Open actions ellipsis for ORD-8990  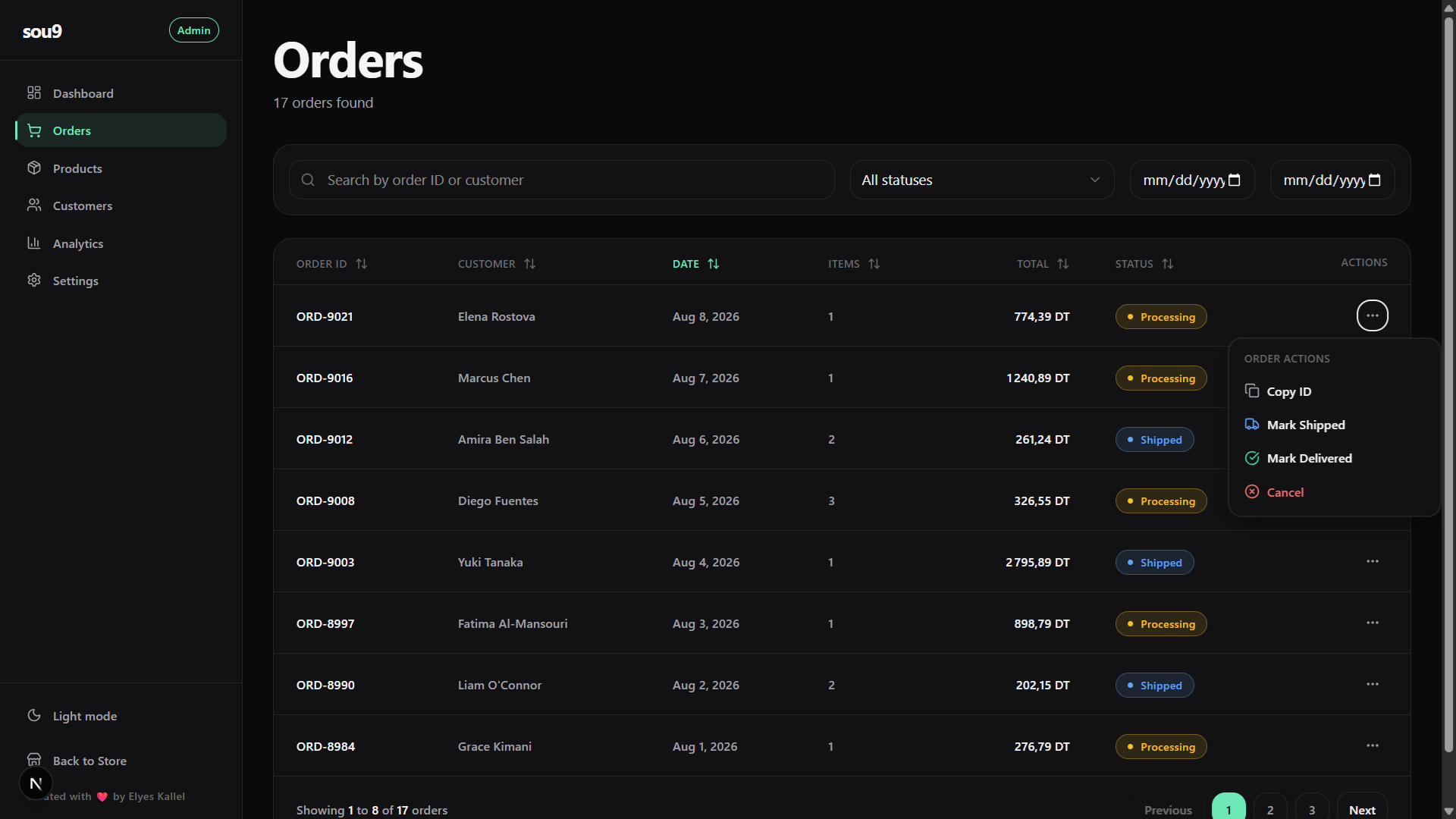coord(1373,684)
